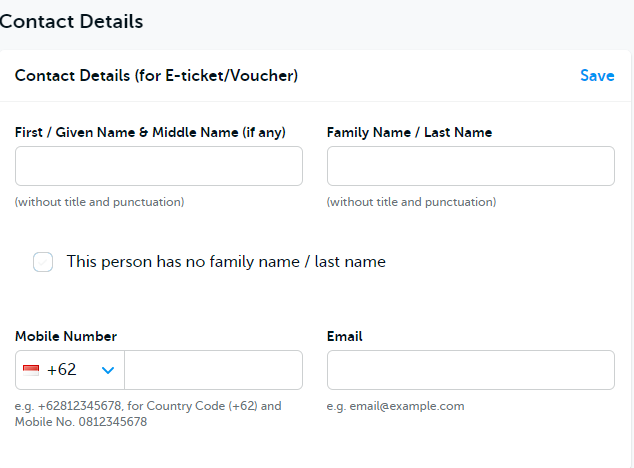Click the Save link
Image resolution: width=634 pixels, height=468 pixels.
597,76
